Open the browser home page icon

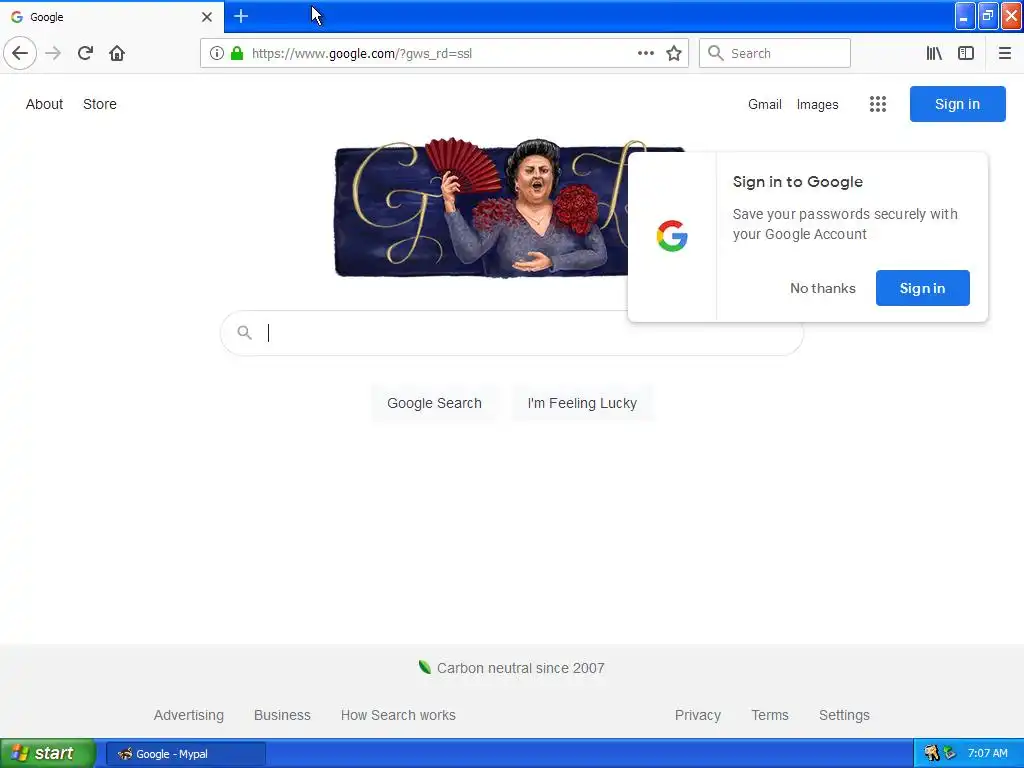(x=117, y=53)
